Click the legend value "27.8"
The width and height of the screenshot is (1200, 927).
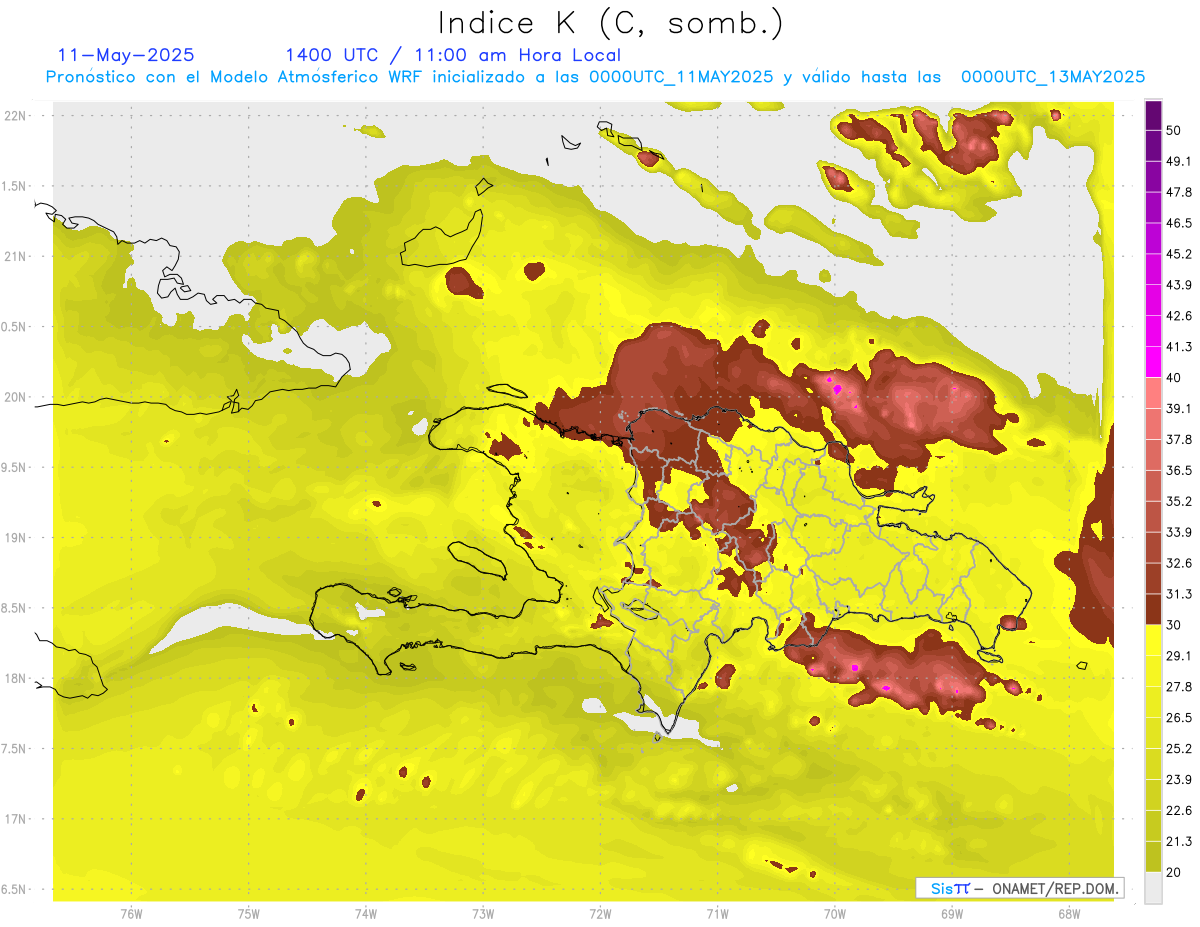click(x=1179, y=687)
